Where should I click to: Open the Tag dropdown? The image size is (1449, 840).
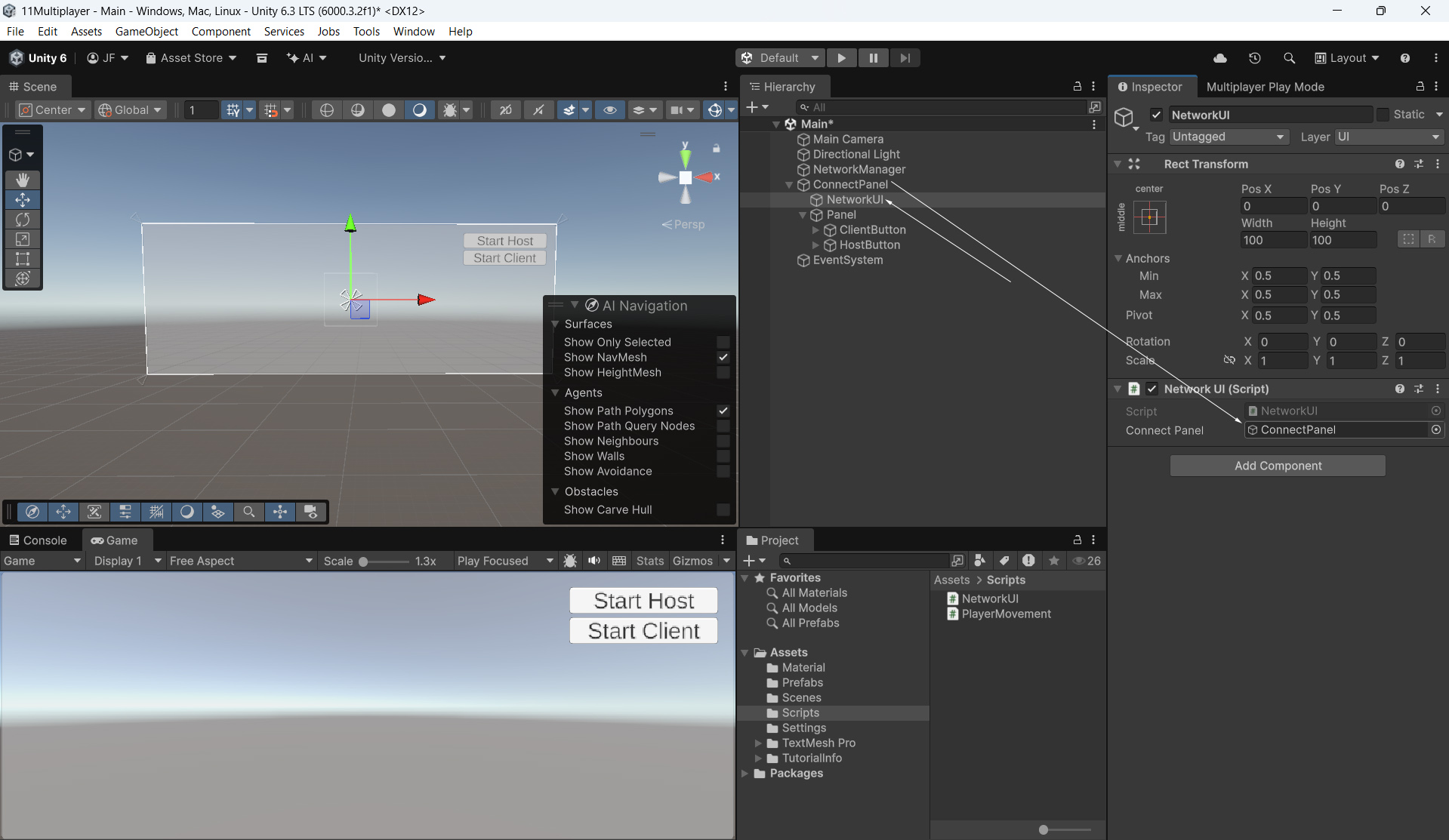point(1228,137)
